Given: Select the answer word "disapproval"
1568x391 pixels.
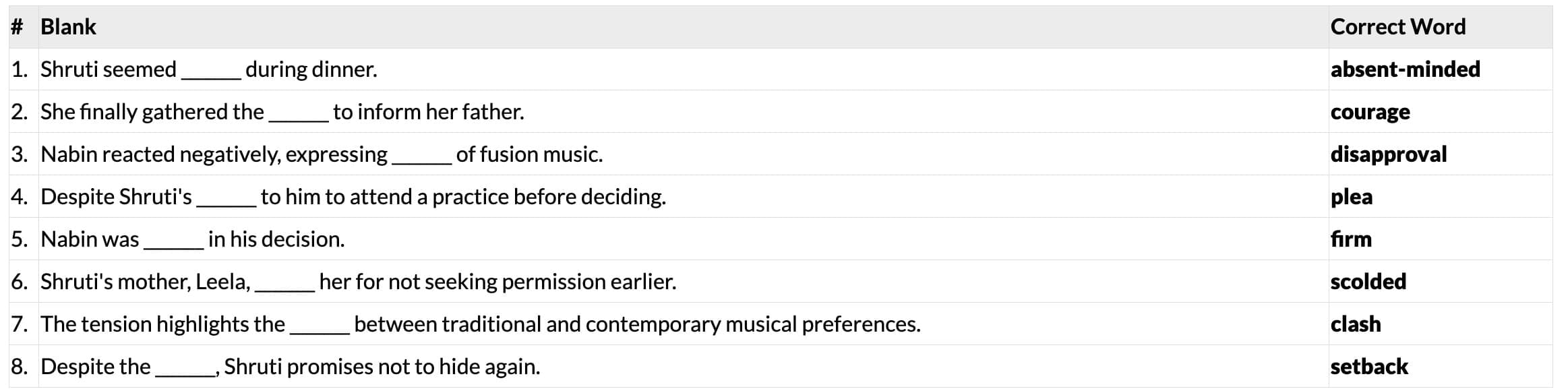Looking at the screenshot, I should coord(1388,154).
